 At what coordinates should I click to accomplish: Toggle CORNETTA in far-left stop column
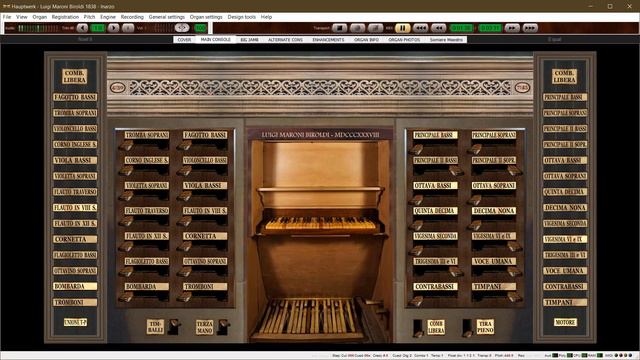point(75,239)
